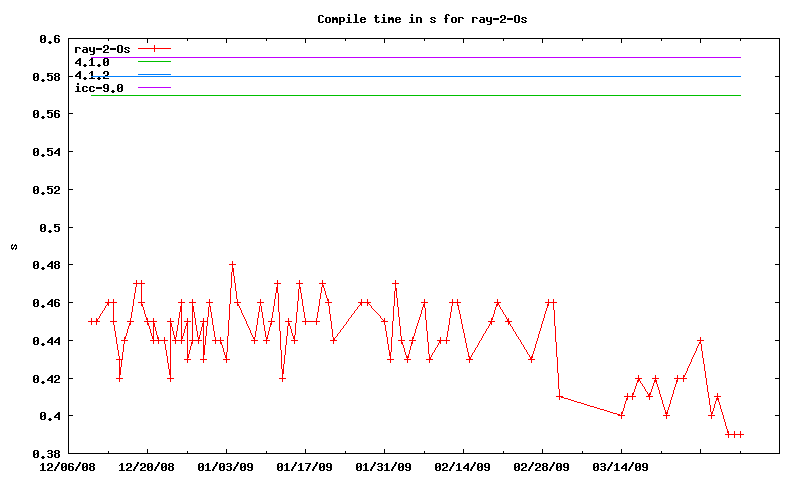Click the 01/17/09 x-axis date label
The height and width of the screenshot is (480, 800).
305,466
